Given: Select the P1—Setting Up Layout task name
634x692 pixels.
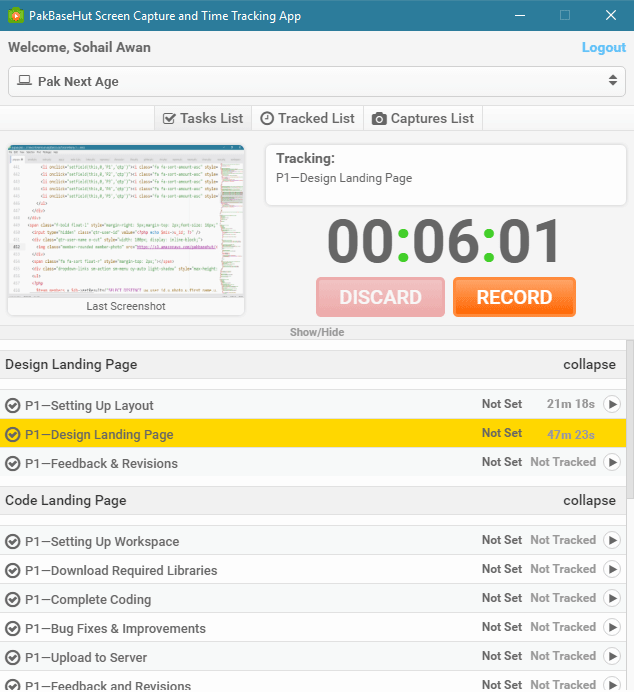Looking at the screenshot, I should tap(89, 406).
